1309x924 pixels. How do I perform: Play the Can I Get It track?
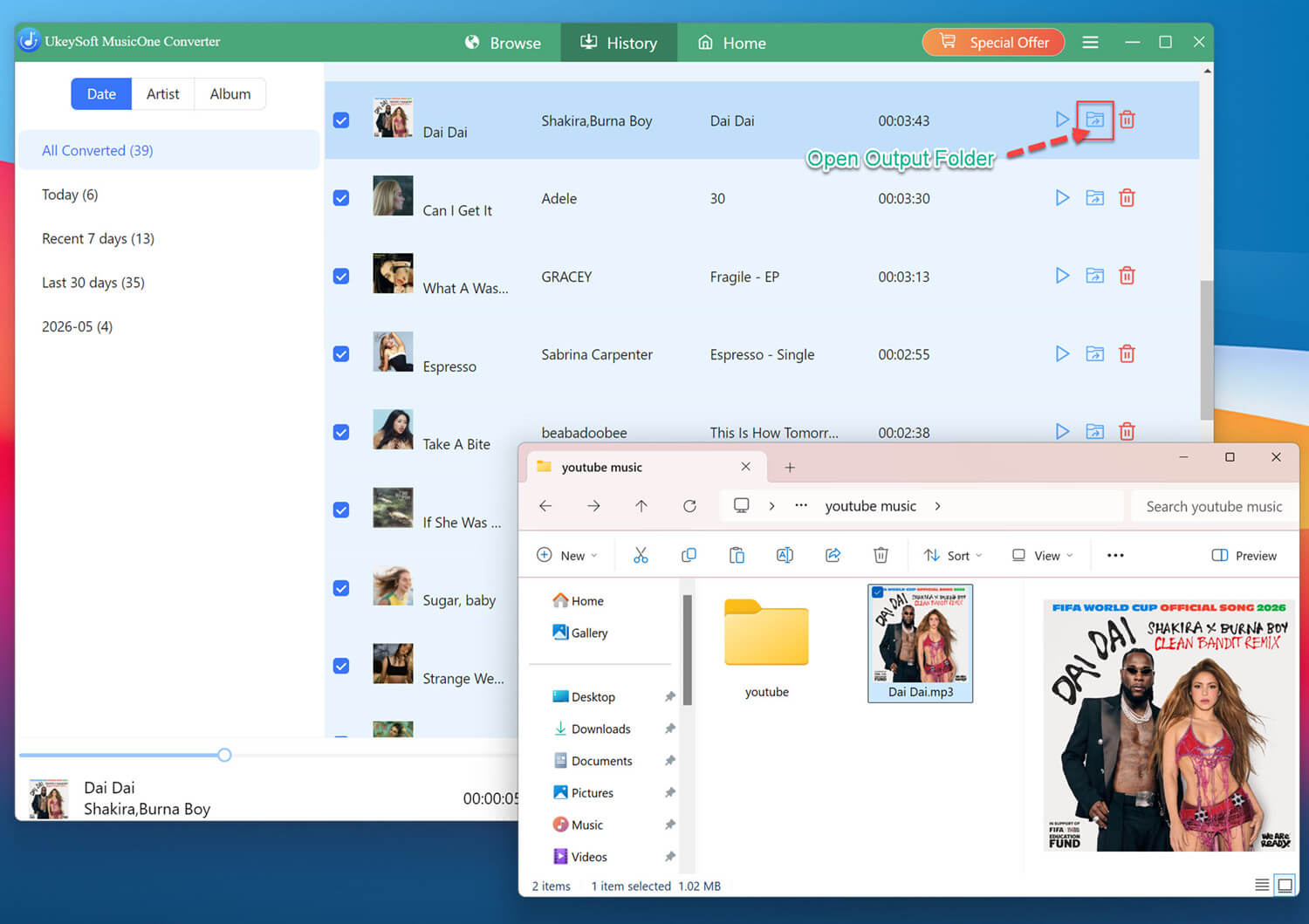tap(1062, 198)
